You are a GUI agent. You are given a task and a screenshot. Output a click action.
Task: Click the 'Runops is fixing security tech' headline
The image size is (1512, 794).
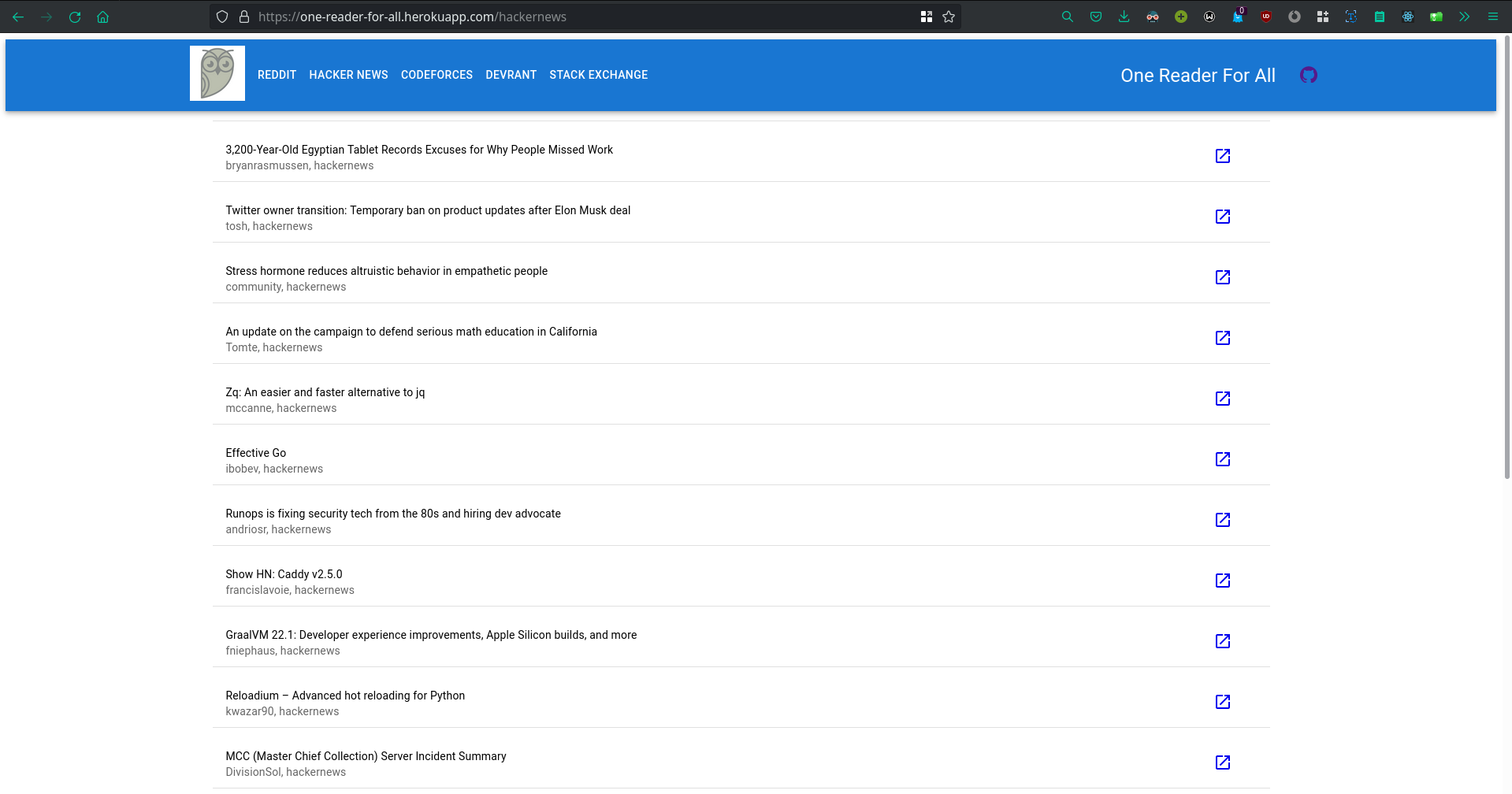(x=393, y=514)
